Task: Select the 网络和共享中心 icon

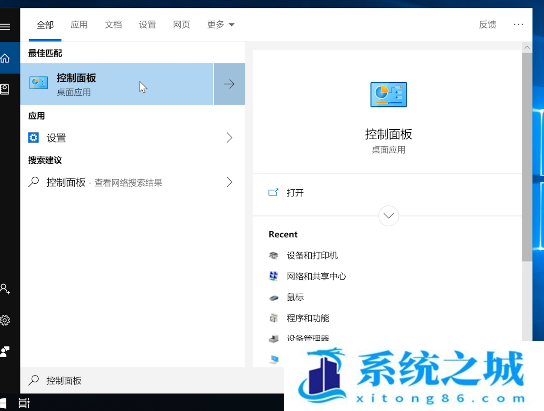Action: (273, 276)
